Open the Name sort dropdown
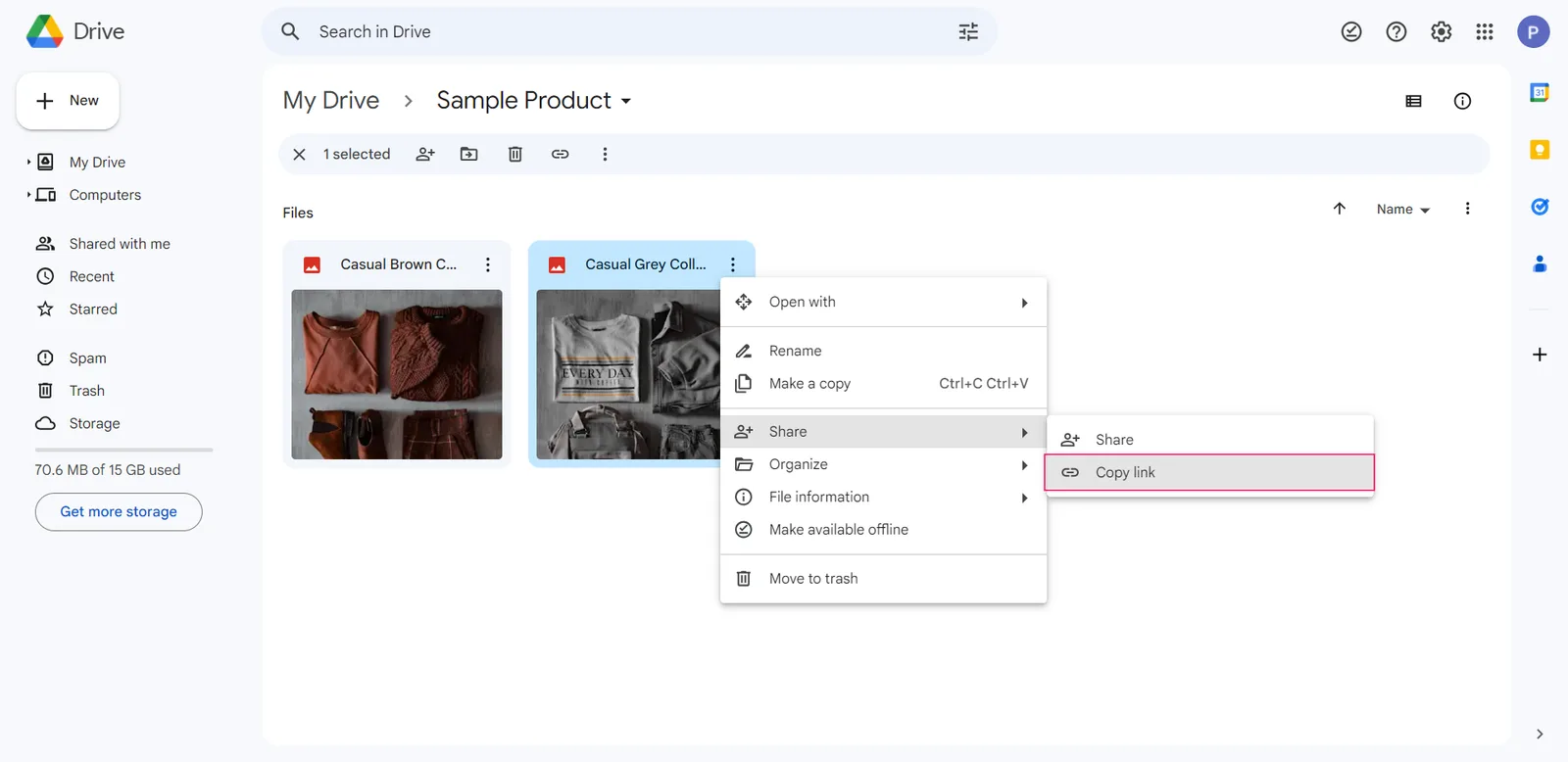Screen dimensions: 1568x762 1403,210
